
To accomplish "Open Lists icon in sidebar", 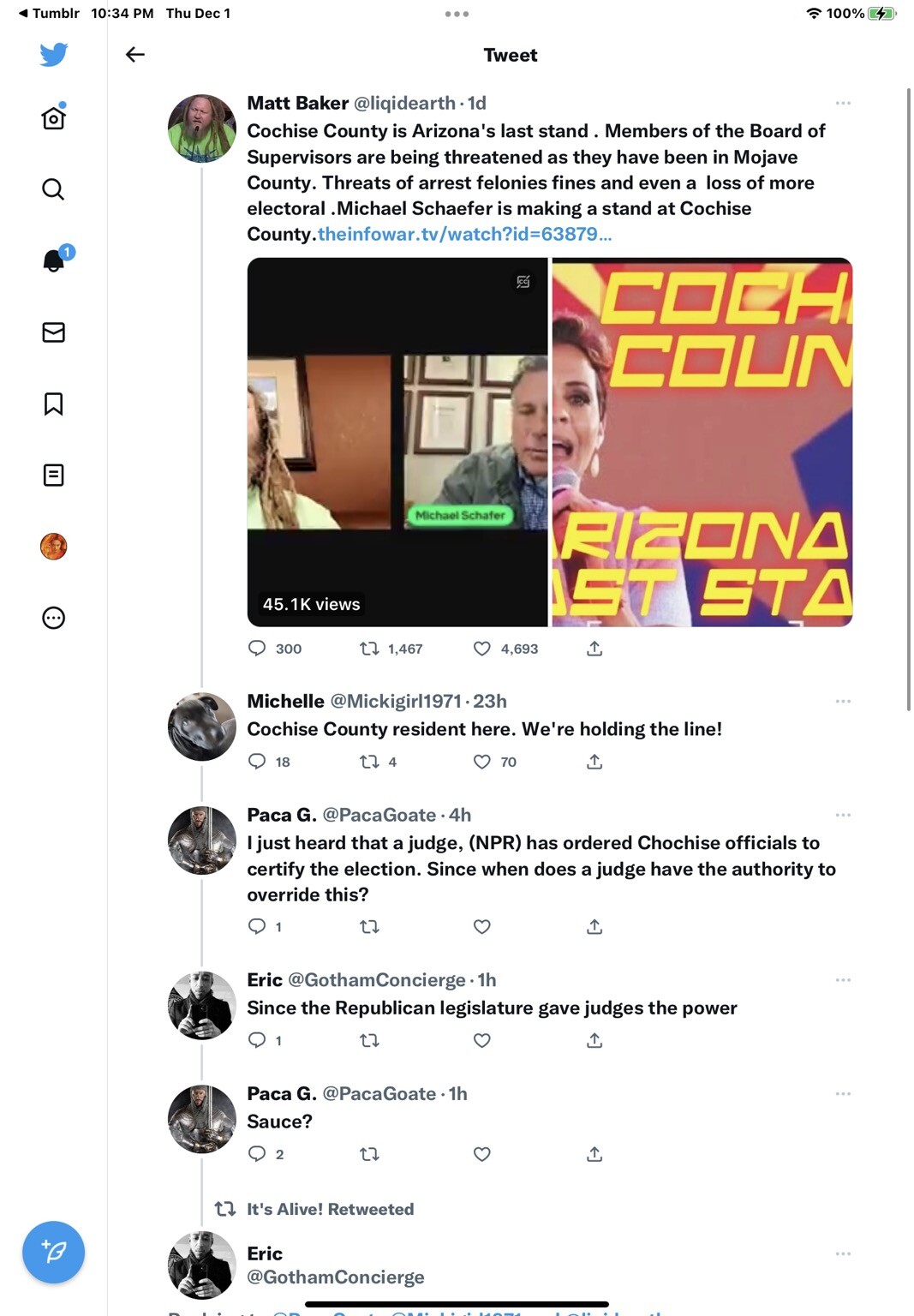I will coord(53,475).
